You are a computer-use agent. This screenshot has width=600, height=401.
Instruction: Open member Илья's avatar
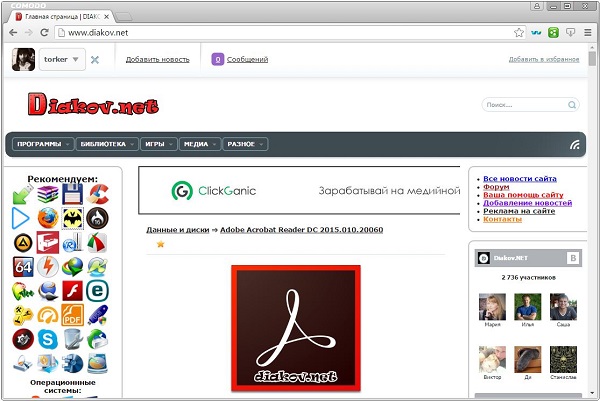[527, 306]
